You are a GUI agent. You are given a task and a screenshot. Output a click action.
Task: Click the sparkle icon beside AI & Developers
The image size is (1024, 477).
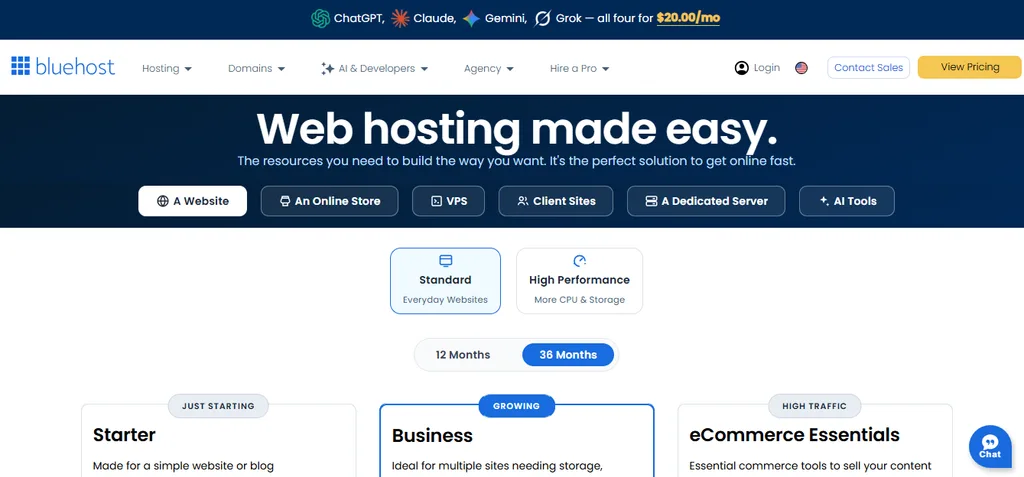[x=327, y=69]
